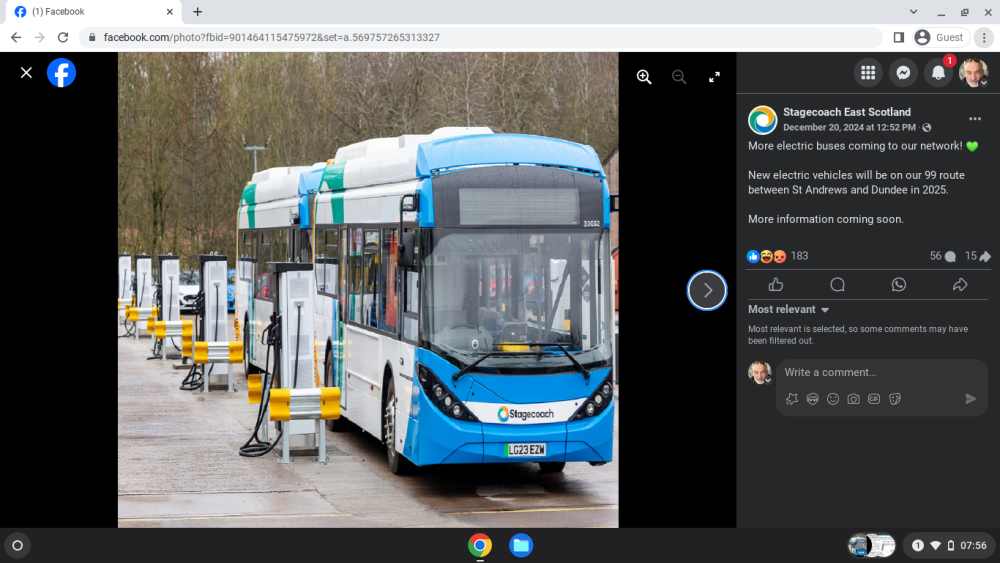Zoom in on the bus photo
Image resolution: width=1000 pixels, height=563 pixels.
coord(644,77)
